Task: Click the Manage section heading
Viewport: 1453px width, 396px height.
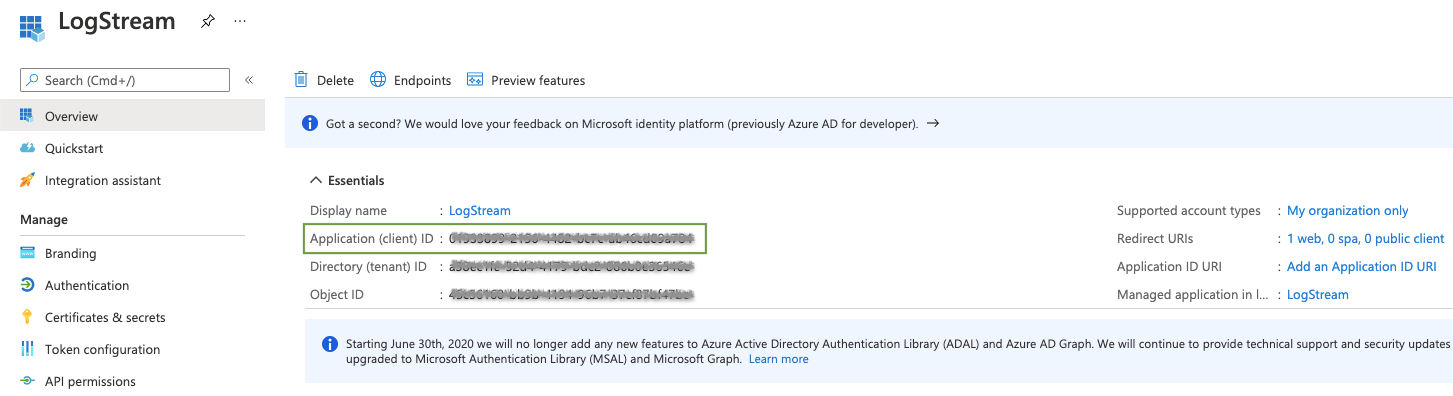Action: (x=44, y=219)
